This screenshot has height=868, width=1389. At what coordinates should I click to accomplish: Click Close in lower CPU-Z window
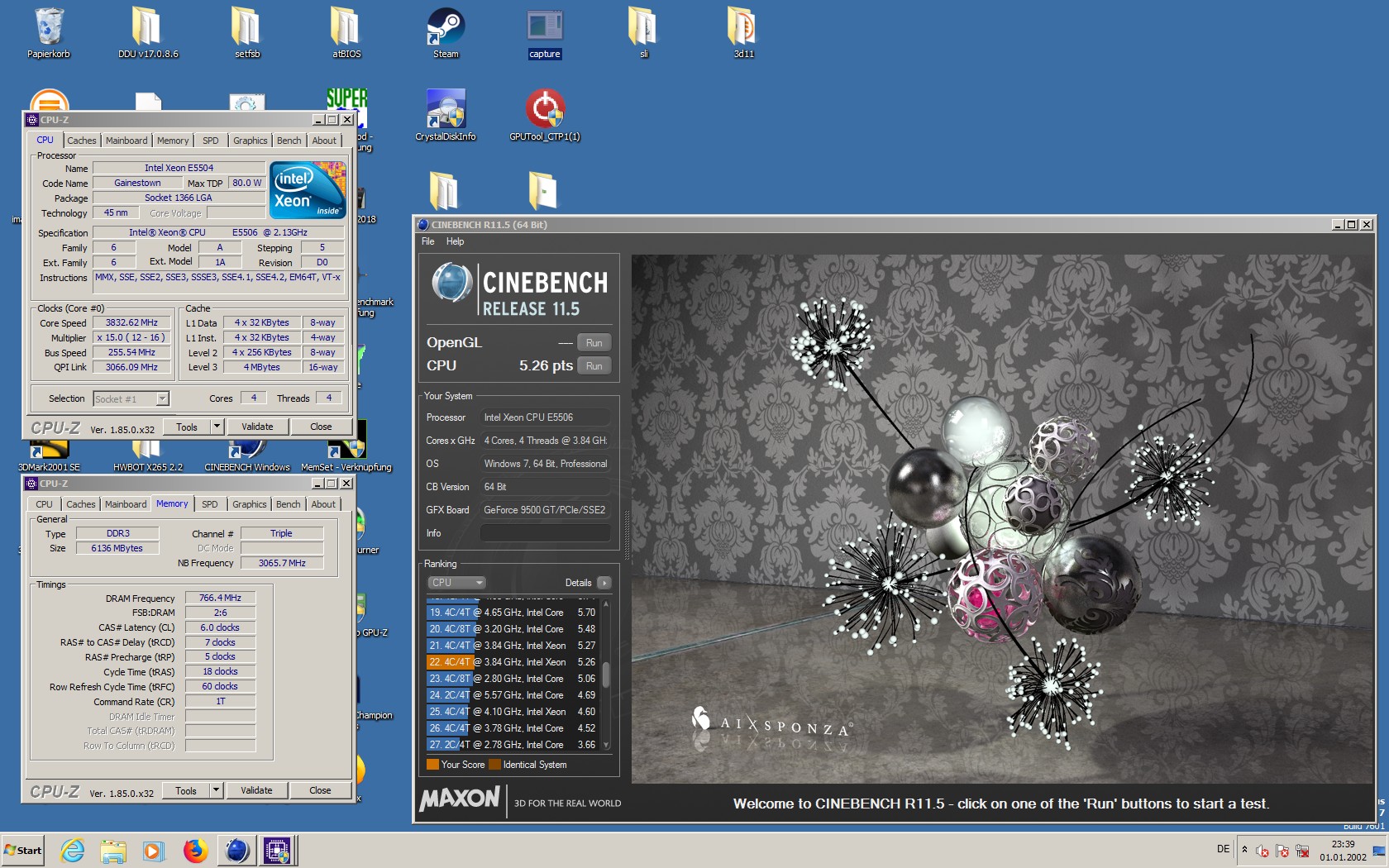[320, 790]
